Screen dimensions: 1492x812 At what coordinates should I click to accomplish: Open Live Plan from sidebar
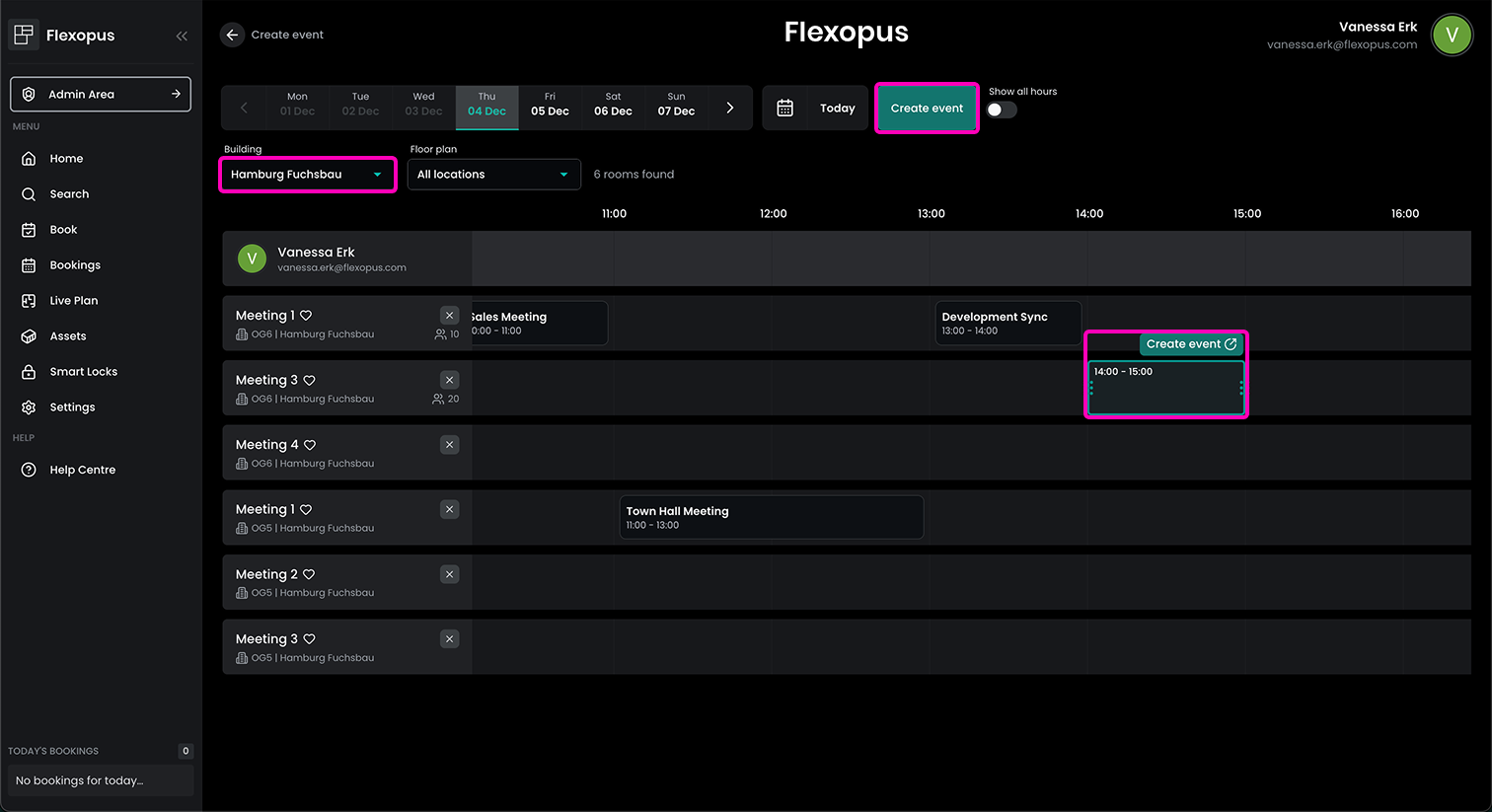coord(73,301)
